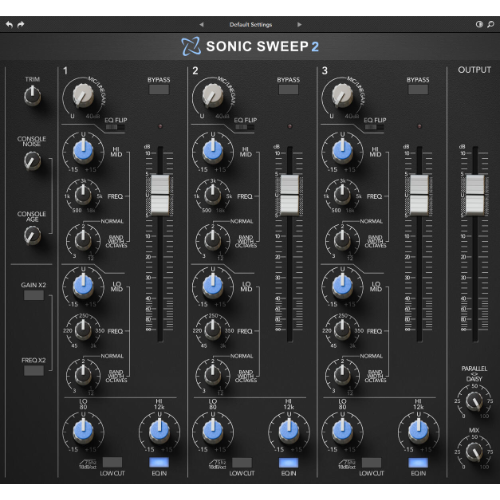
Task: Toggle channel 2 EQ IN button
Action: (289, 462)
